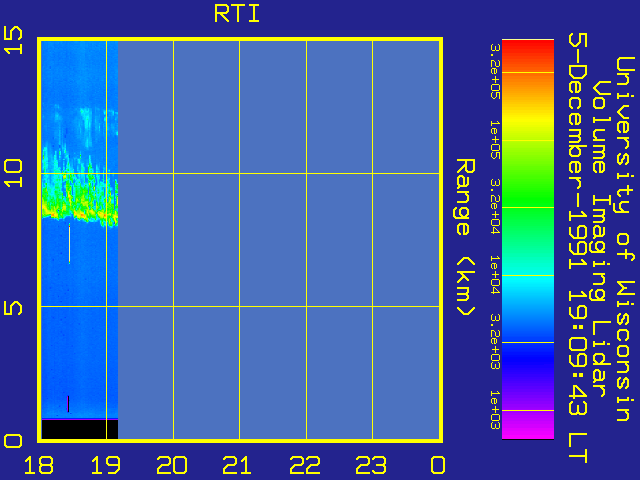The image size is (640, 480).
Task: Click the white vertical streak in lidar data
Action: [69, 244]
